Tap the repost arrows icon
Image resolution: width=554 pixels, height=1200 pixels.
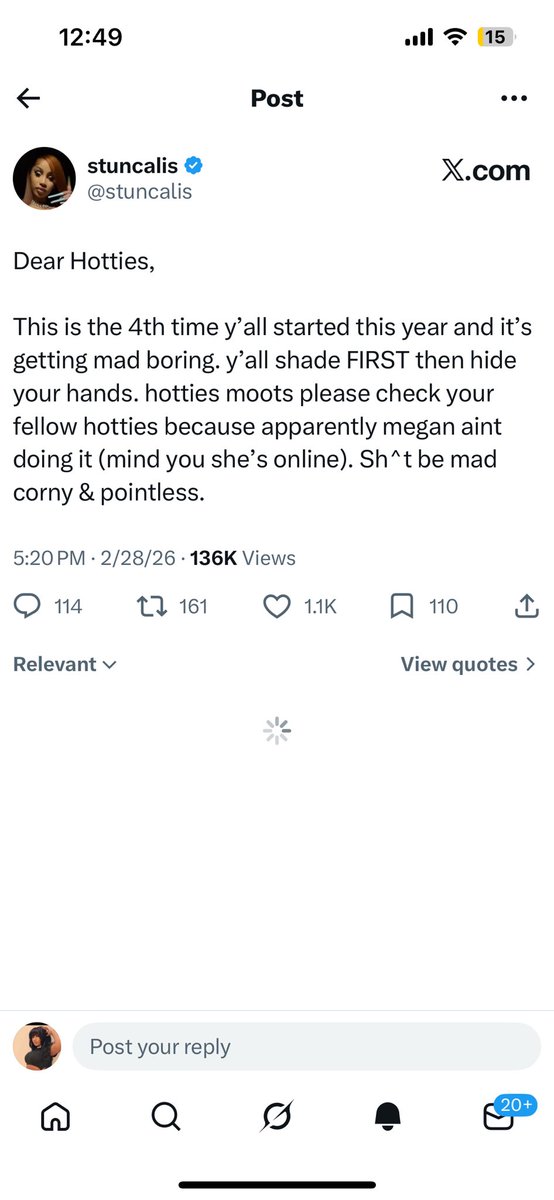pos(149,606)
